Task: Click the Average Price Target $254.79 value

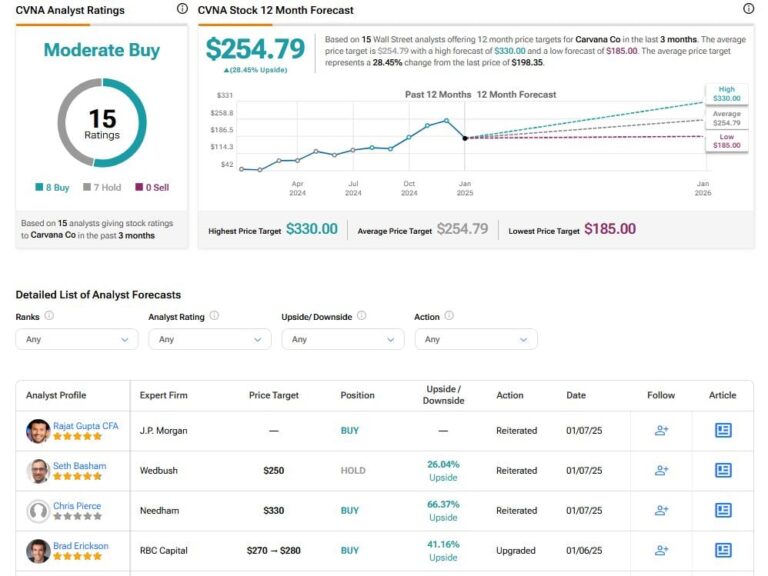Action: (462, 229)
